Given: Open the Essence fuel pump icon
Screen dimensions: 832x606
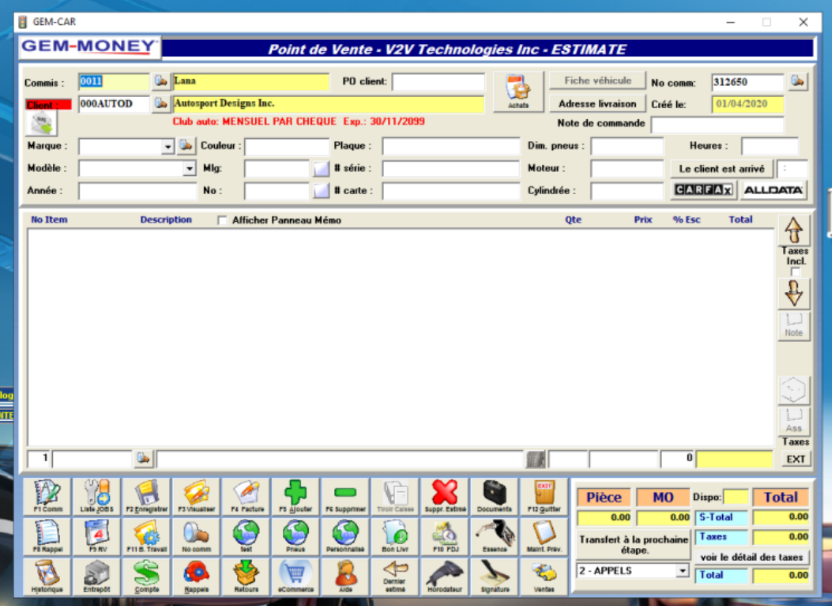Looking at the screenshot, I should [x=495, y=536].
